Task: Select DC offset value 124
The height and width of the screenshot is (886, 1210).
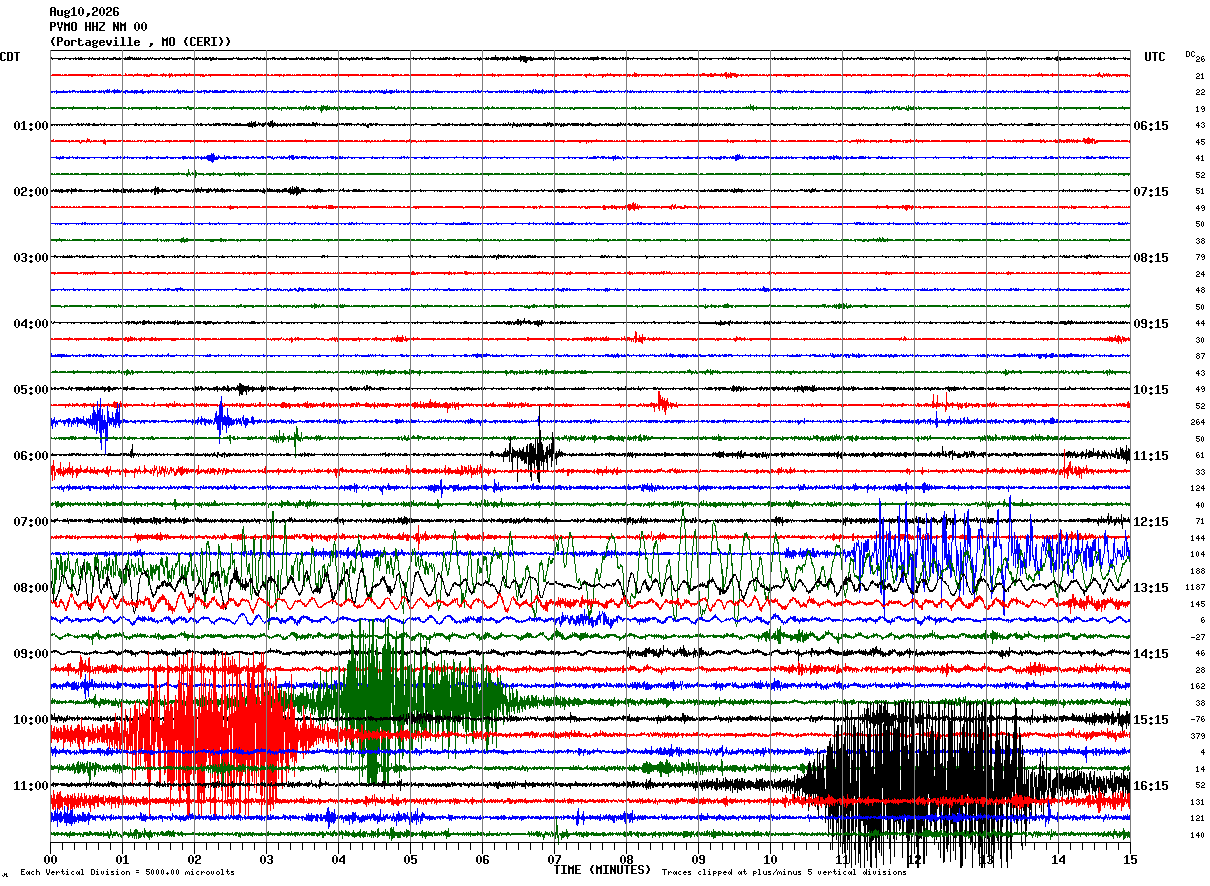Action: (1198, 488)
